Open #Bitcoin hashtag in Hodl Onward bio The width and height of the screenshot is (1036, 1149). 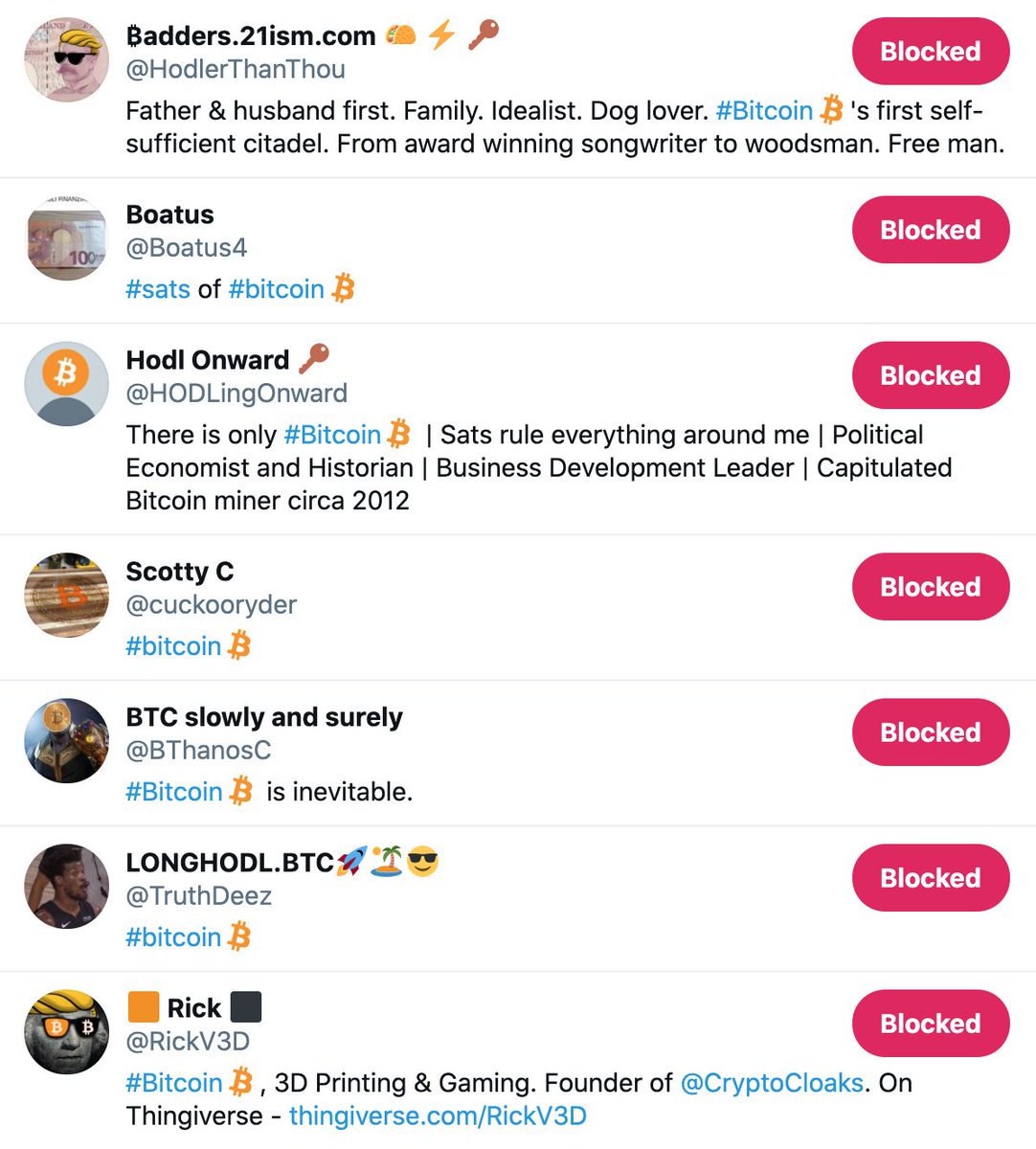332,435
